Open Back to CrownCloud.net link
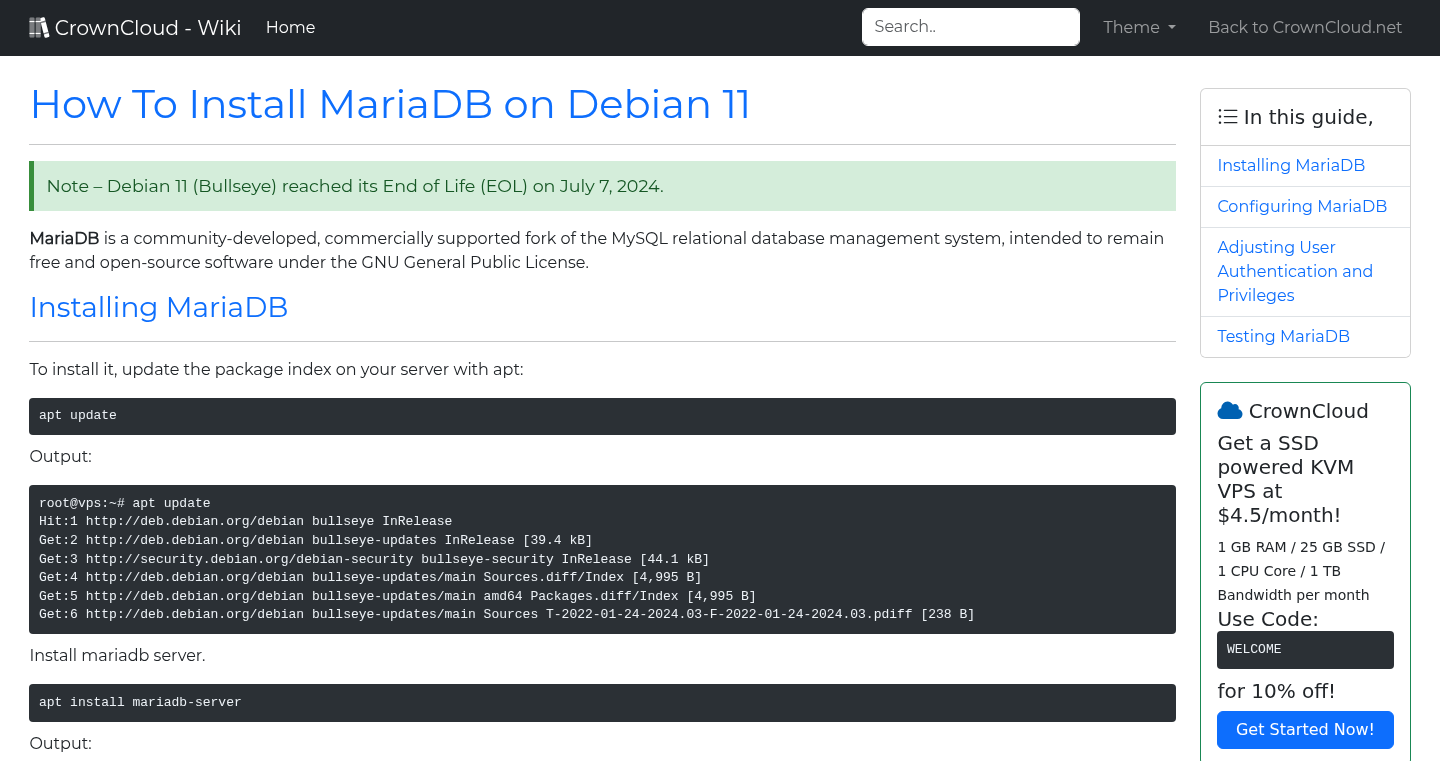 click(1304, 28)
